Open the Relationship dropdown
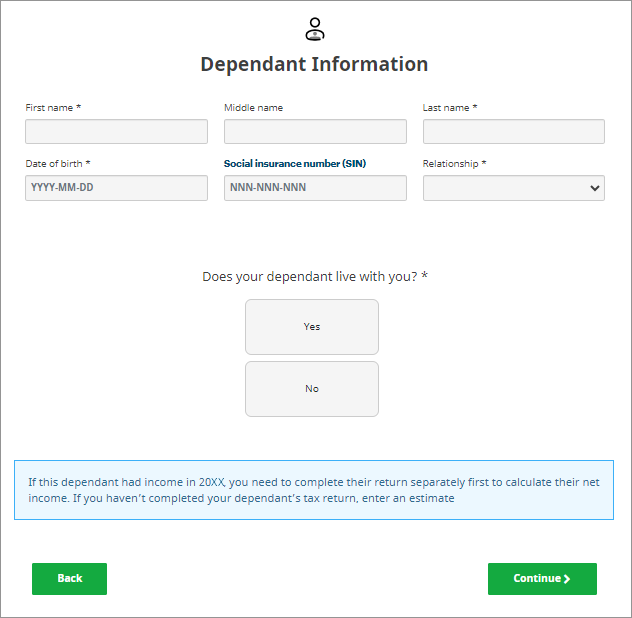 (505, 188)
